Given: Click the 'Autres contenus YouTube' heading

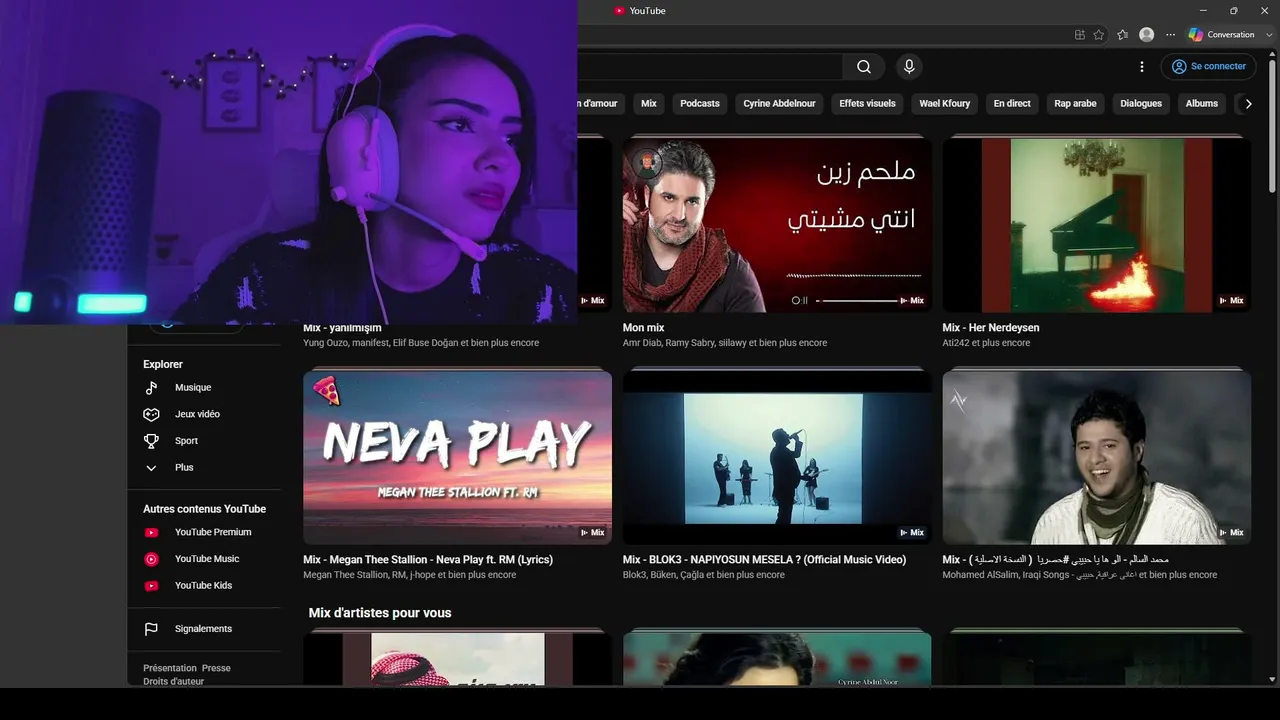Looking at the screenshot, I should coord(204,509).
